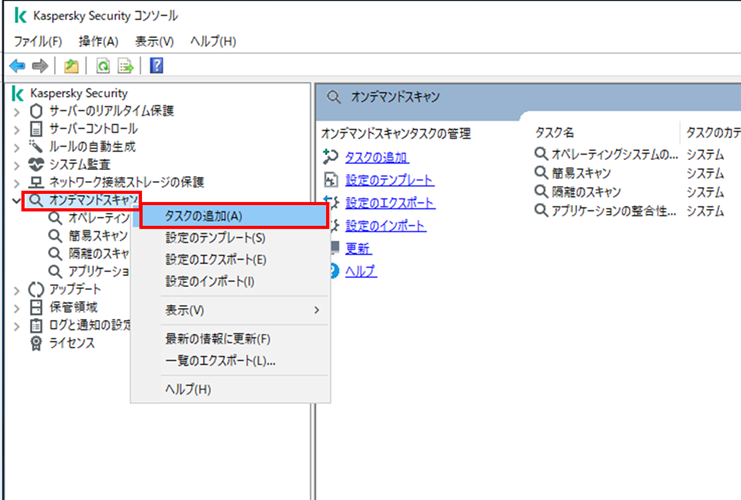
Task: Choose ヘルプ(H) in the context menu
Action: [x=231, y=389]
